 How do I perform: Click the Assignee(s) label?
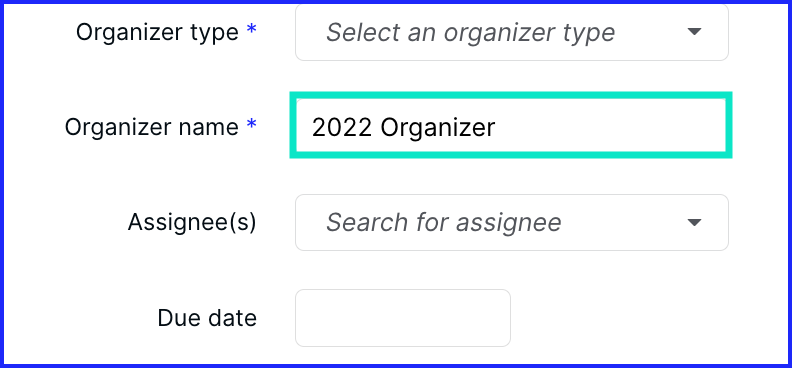point(192,222)
